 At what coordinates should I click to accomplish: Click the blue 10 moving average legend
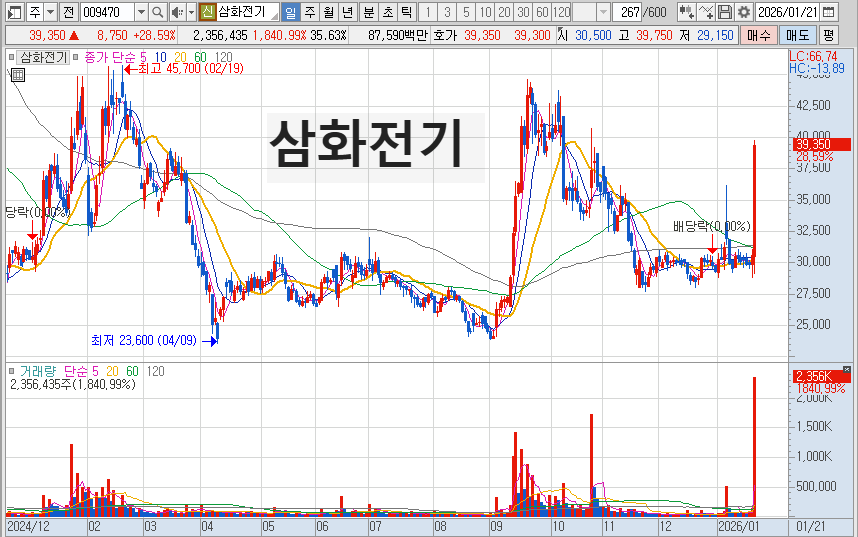pyautogui.click(x=160, y=57)
